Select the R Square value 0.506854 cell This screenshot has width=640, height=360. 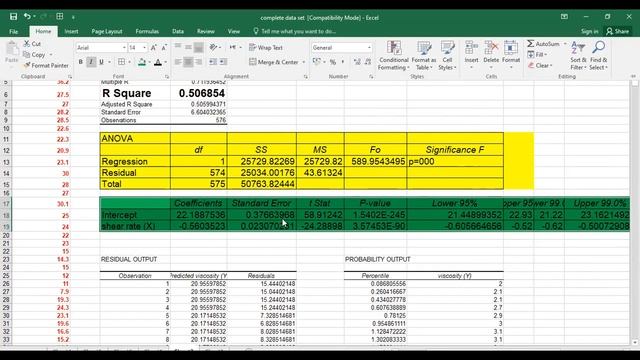199,93
